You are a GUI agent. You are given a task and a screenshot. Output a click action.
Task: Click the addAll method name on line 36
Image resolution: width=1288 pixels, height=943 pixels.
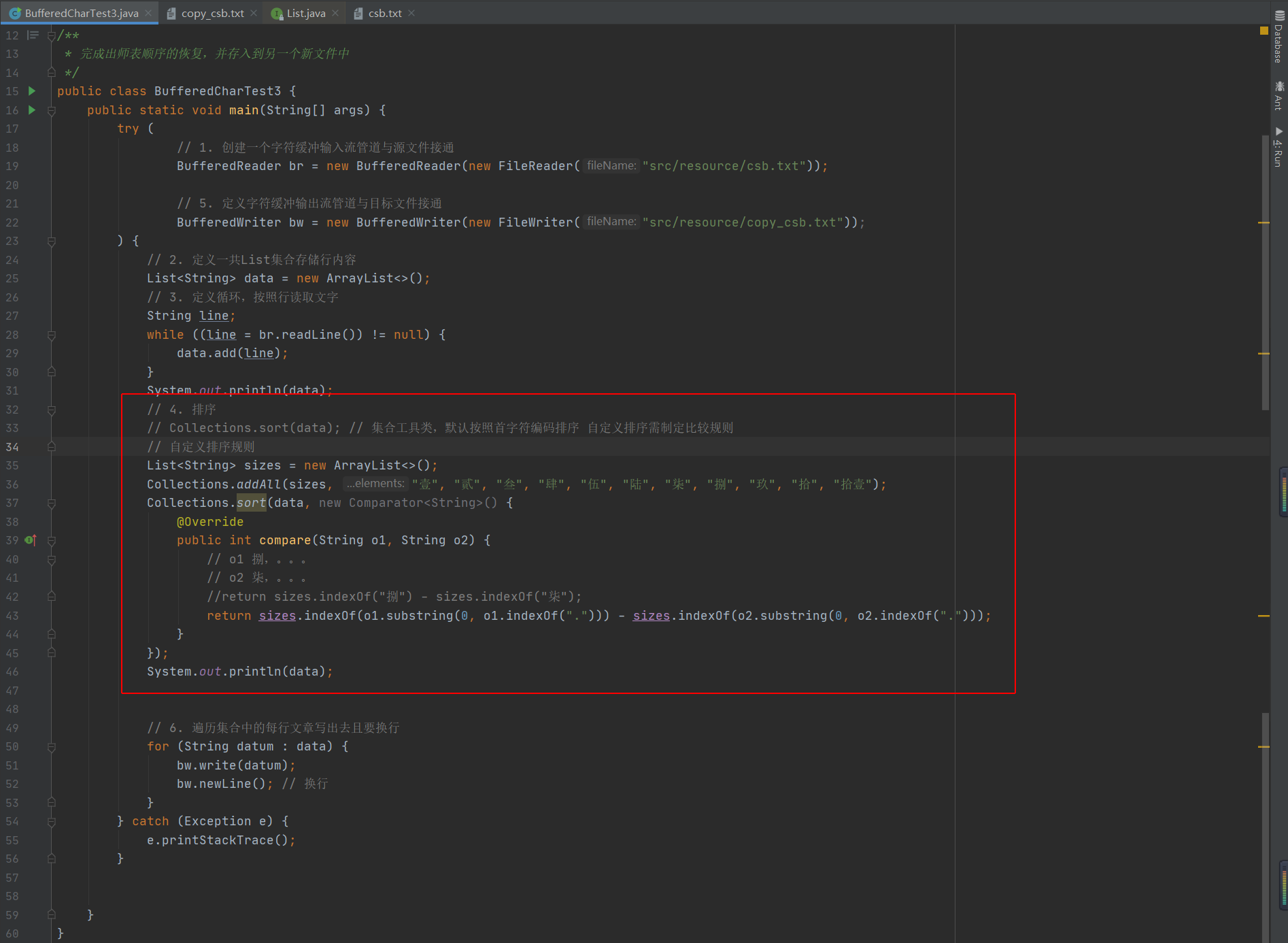coord(258,484)
